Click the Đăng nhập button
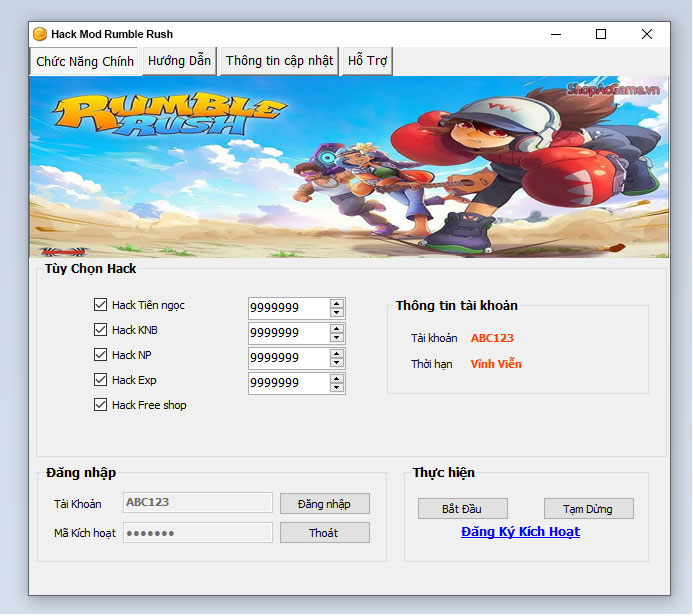 325,504
